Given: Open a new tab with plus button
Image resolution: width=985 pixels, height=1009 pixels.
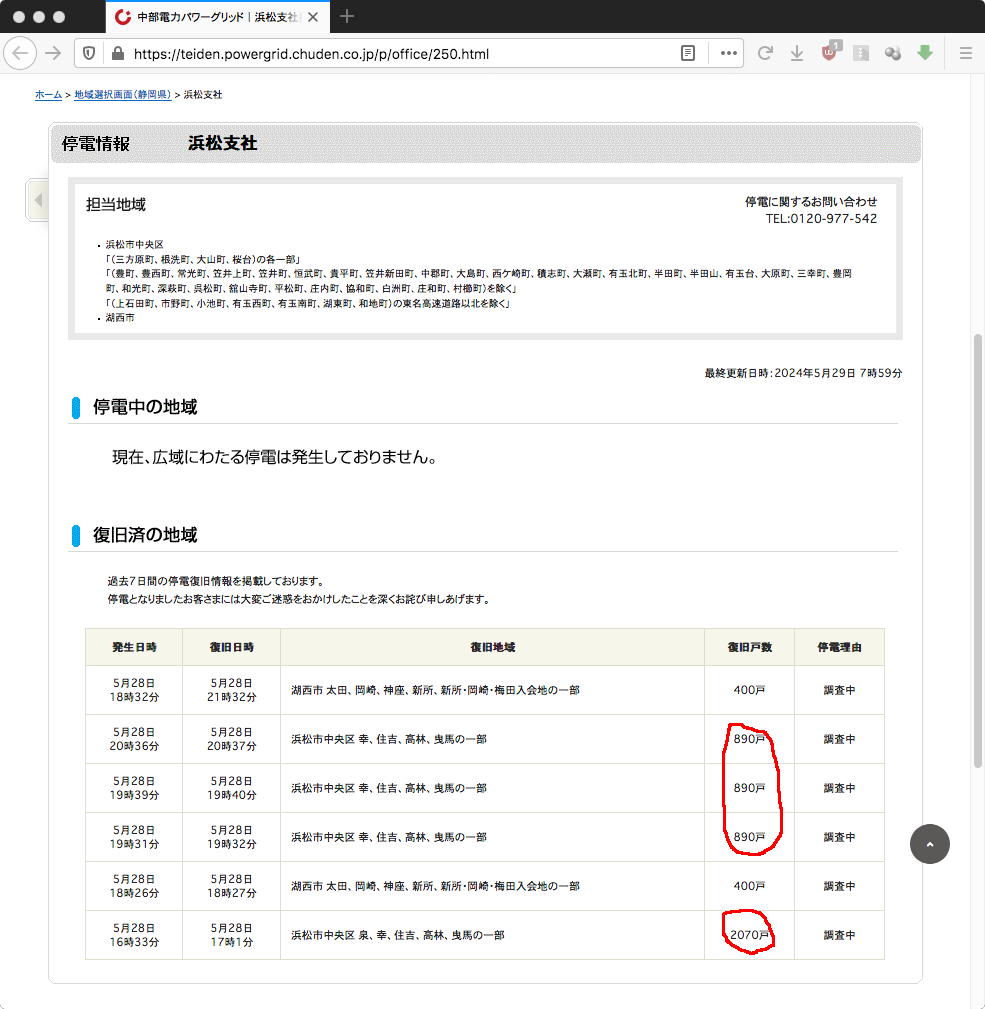Looking at the screenshot, I should (x=347, y=17).
